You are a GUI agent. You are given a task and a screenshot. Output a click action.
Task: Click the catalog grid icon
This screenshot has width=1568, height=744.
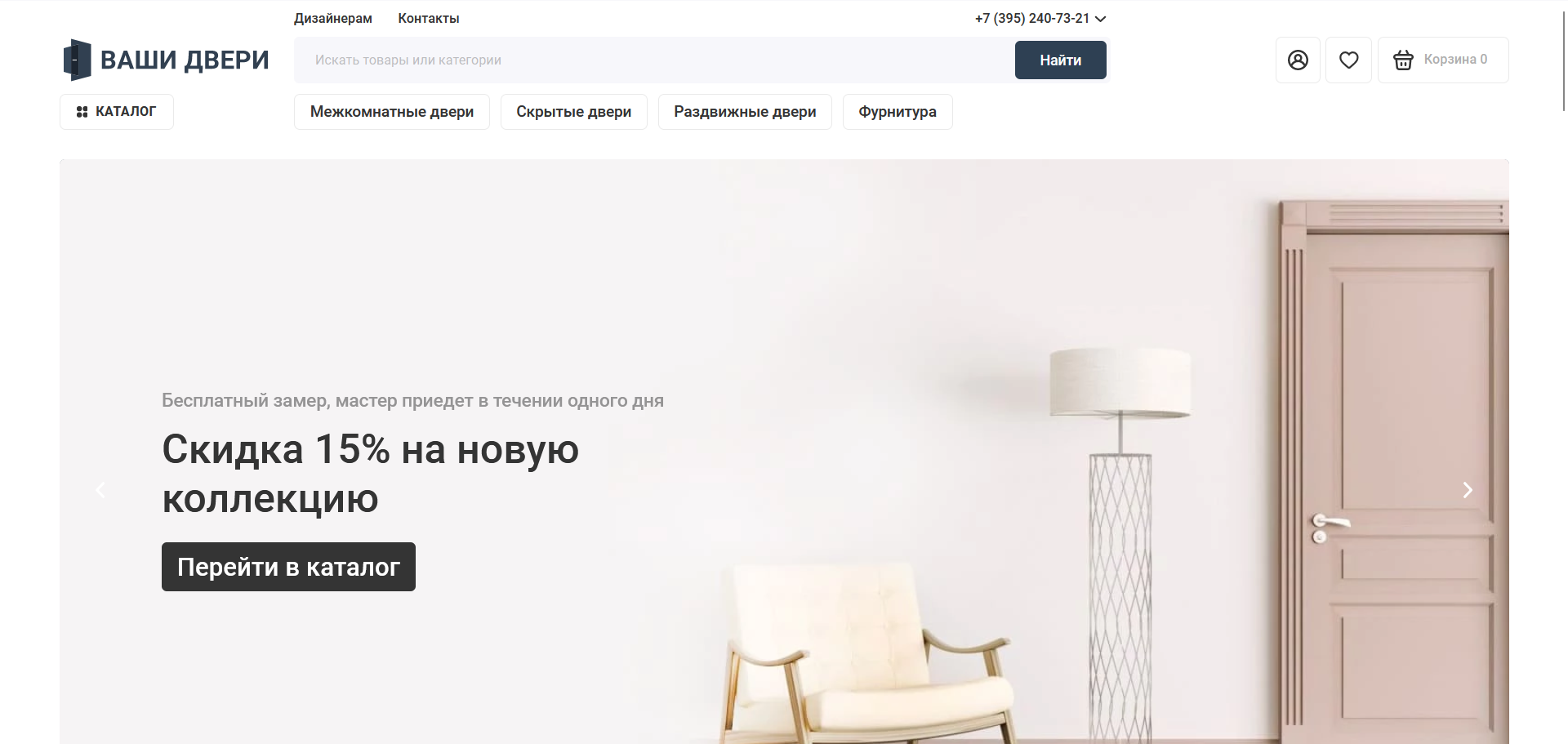click(82, 112)
